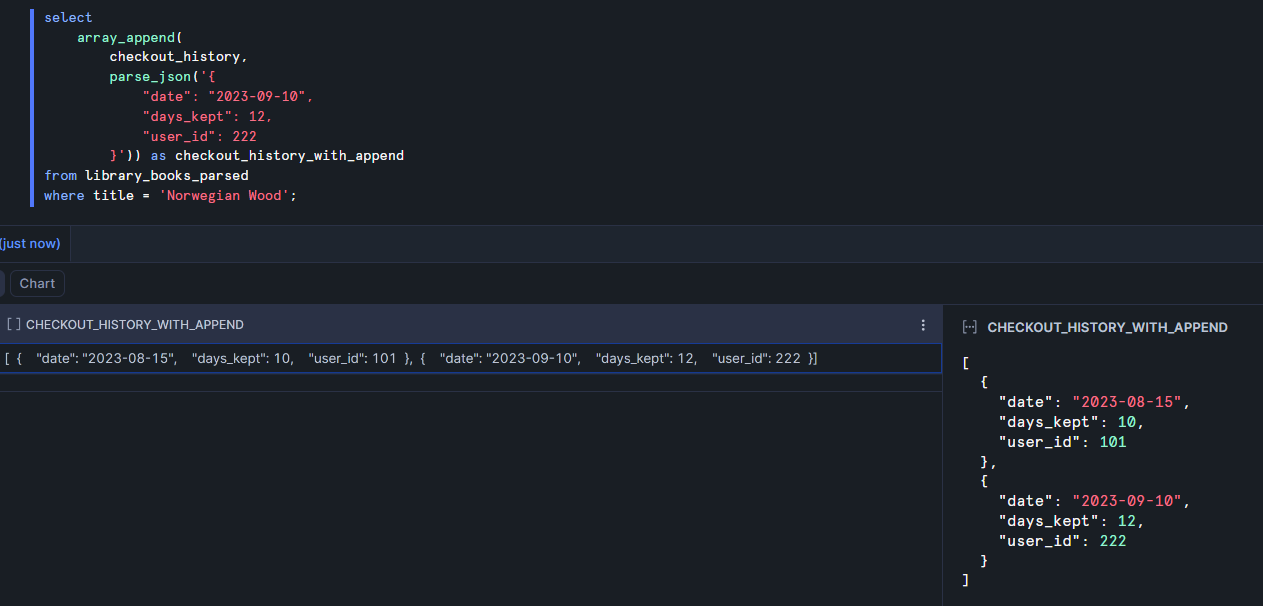Select the '(just now)' query result tab

click(x=30, y=244)
